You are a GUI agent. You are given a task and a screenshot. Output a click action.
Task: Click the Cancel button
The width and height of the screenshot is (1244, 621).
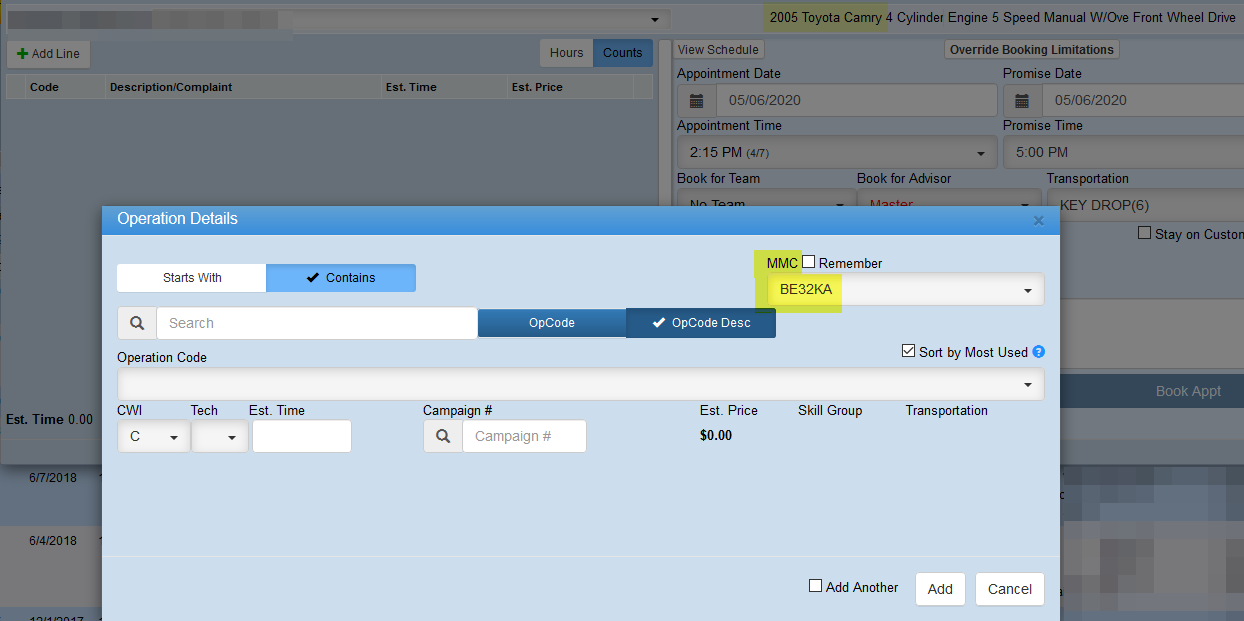coord(1009,589)
